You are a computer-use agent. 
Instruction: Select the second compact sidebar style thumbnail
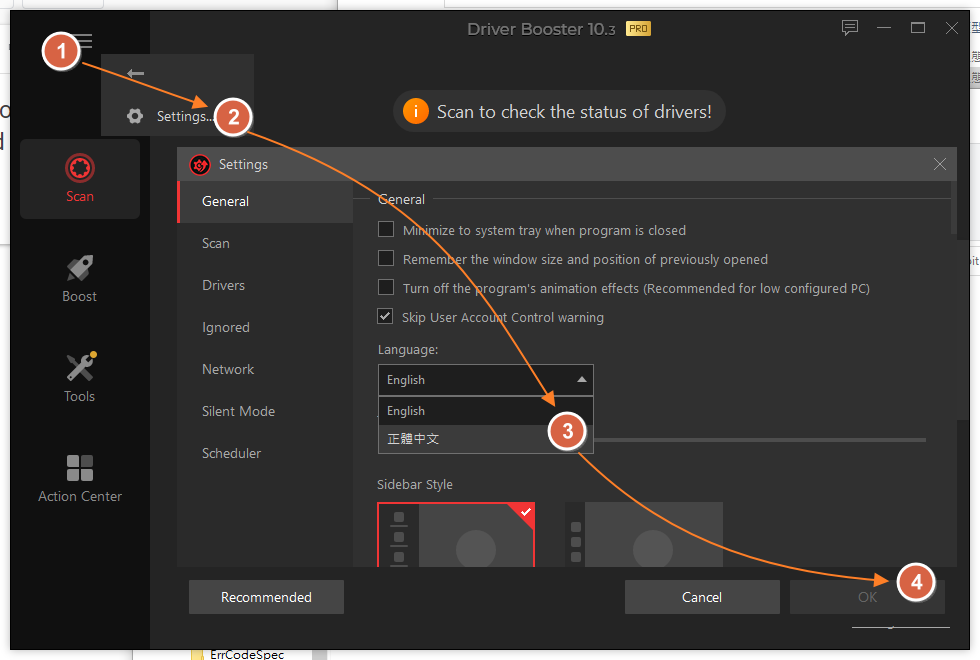click(x=644, y=534)
